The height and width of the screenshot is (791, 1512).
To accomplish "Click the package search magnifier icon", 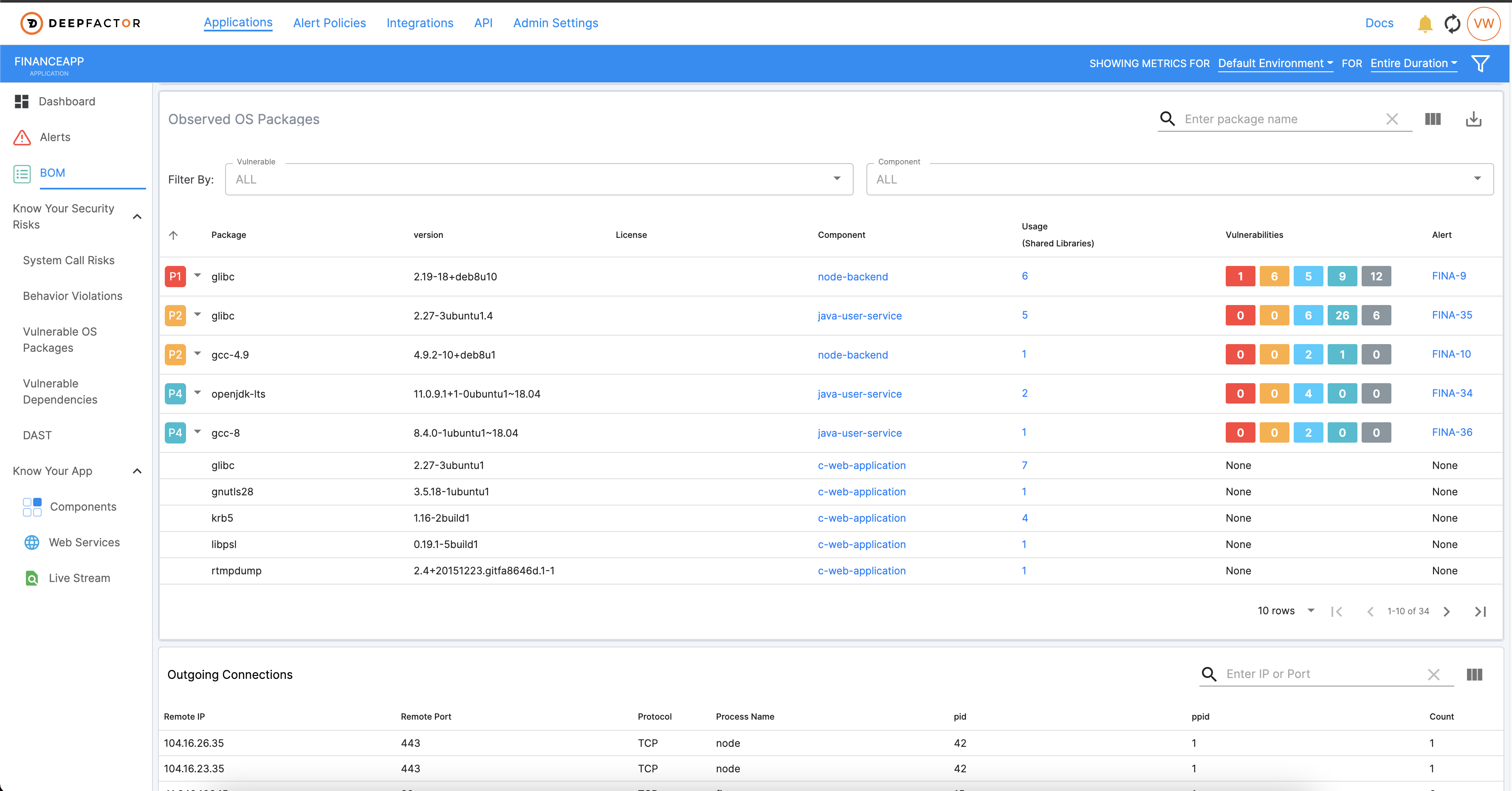I will click(1168, 119).
